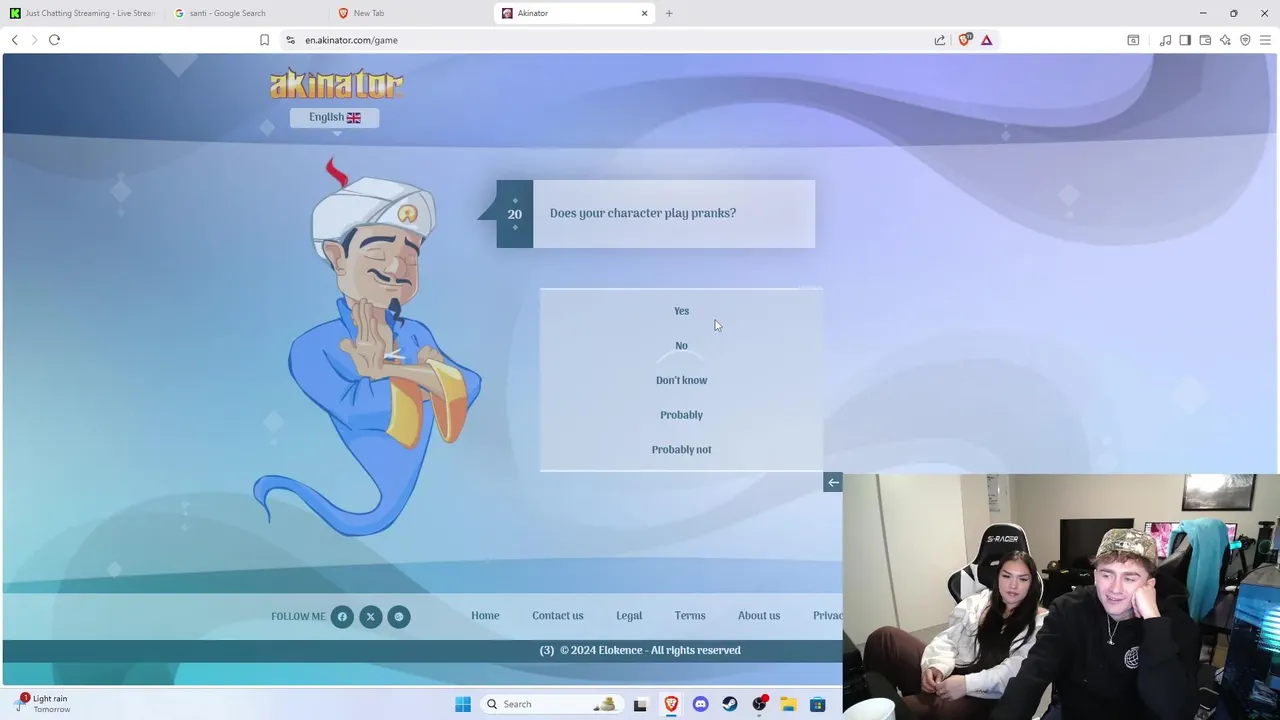
Task: Open File Explorer from taskbar
Action: tap(788, 704)
